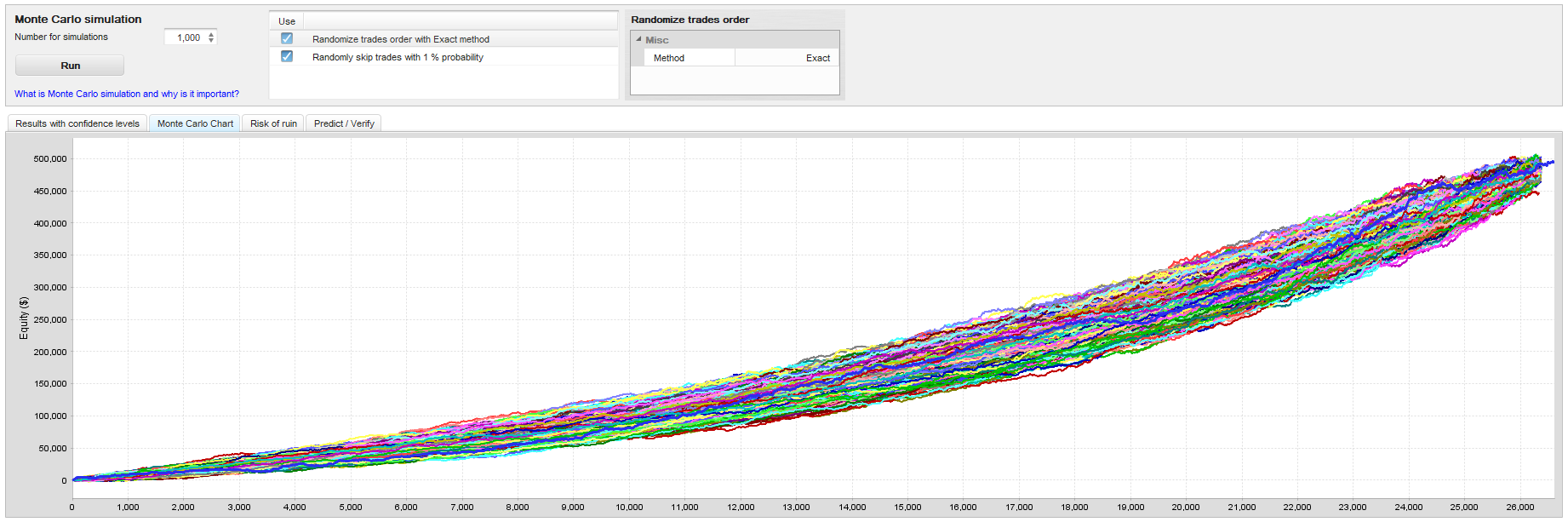Click the 'Number for simulations' label
This screenshot has width=1568, height=522.
(x=61, y=37)
